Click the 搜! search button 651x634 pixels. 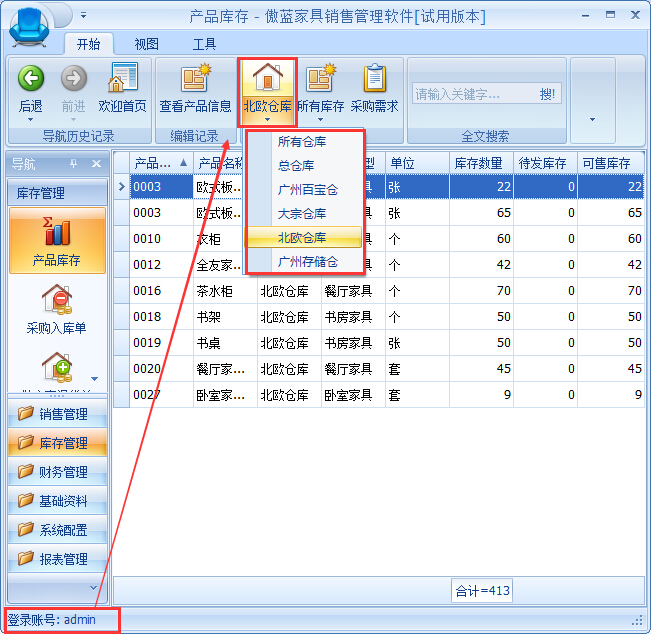548,94
